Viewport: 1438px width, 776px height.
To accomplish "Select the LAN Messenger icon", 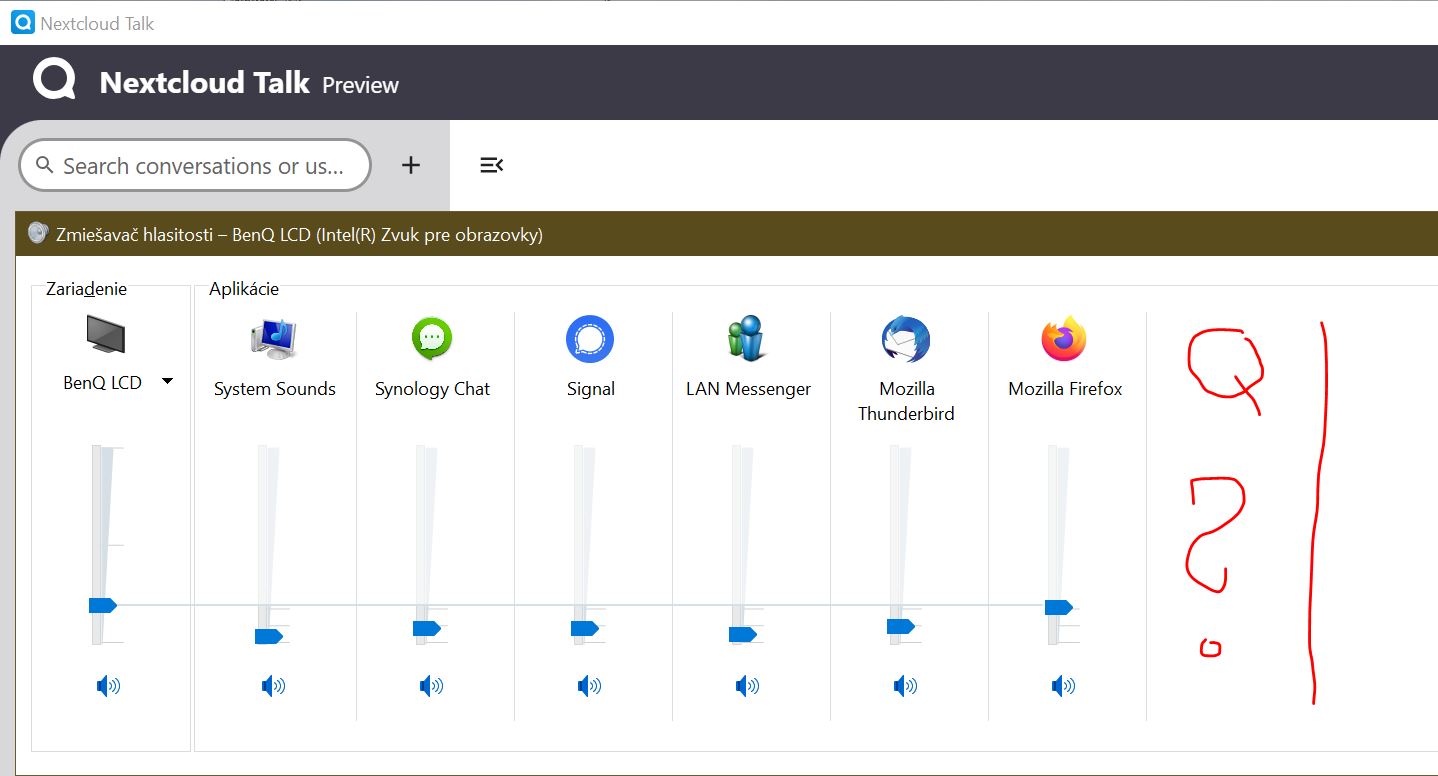I will click(748, 339).
